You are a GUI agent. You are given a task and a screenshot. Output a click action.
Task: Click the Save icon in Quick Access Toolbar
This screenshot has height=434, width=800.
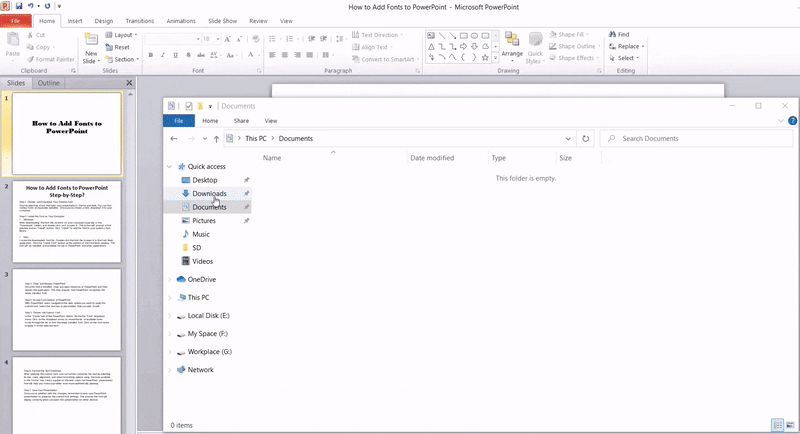[18, 6]
